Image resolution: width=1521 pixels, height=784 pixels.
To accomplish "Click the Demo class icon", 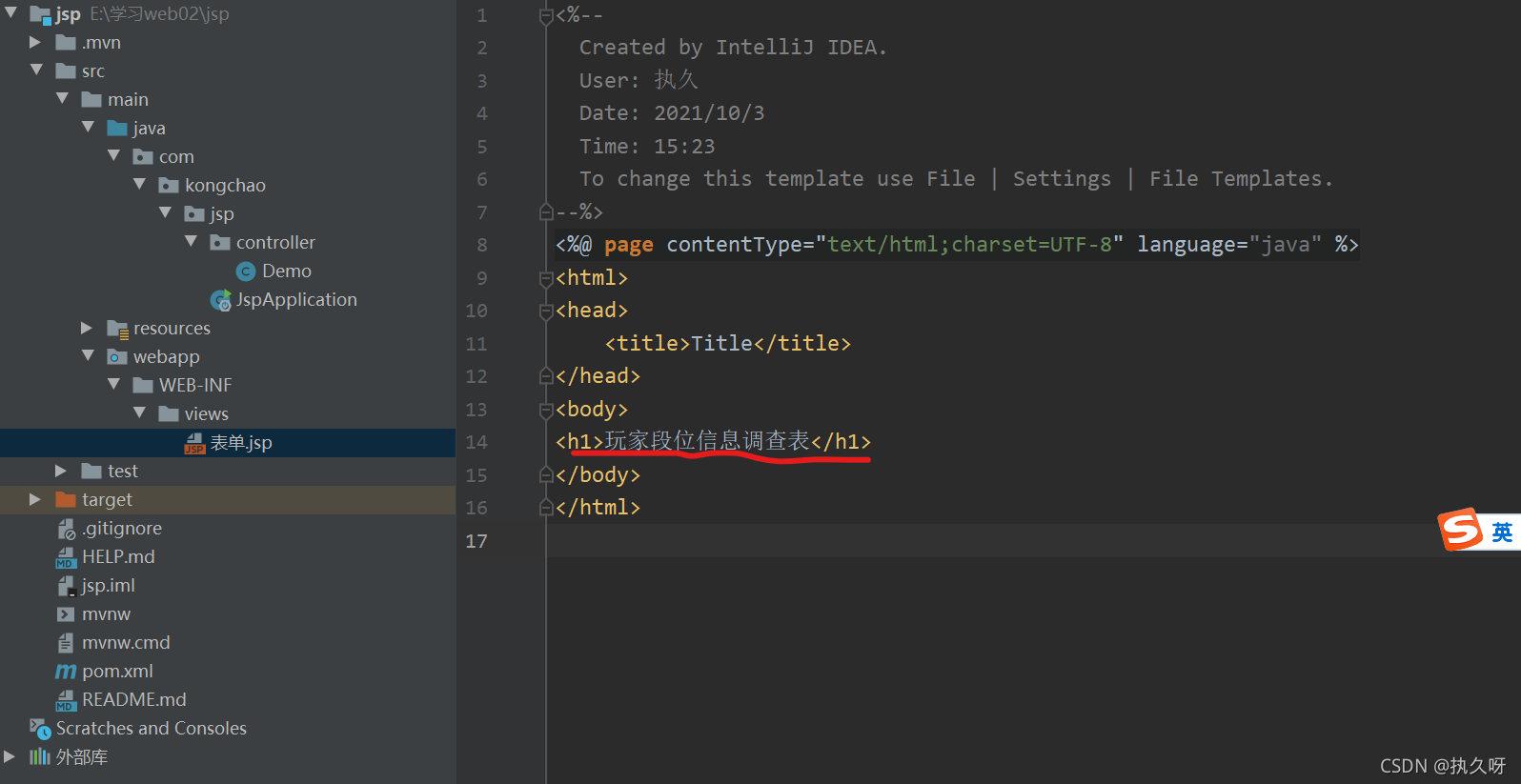I will tap(245, 271).
